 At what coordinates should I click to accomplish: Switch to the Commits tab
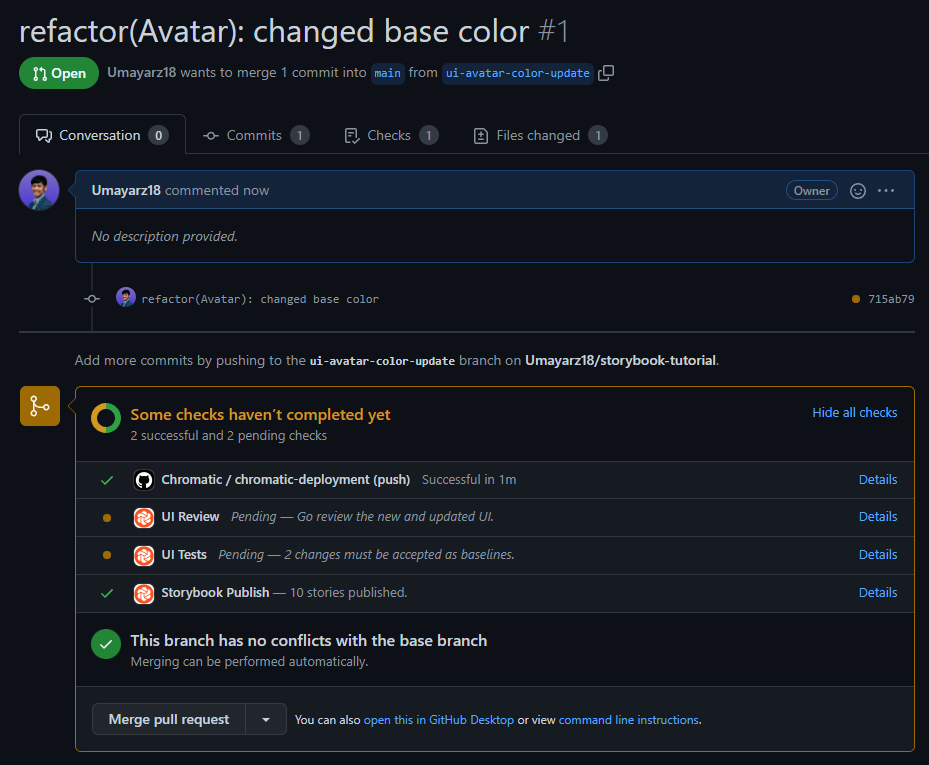pos(255,135)
